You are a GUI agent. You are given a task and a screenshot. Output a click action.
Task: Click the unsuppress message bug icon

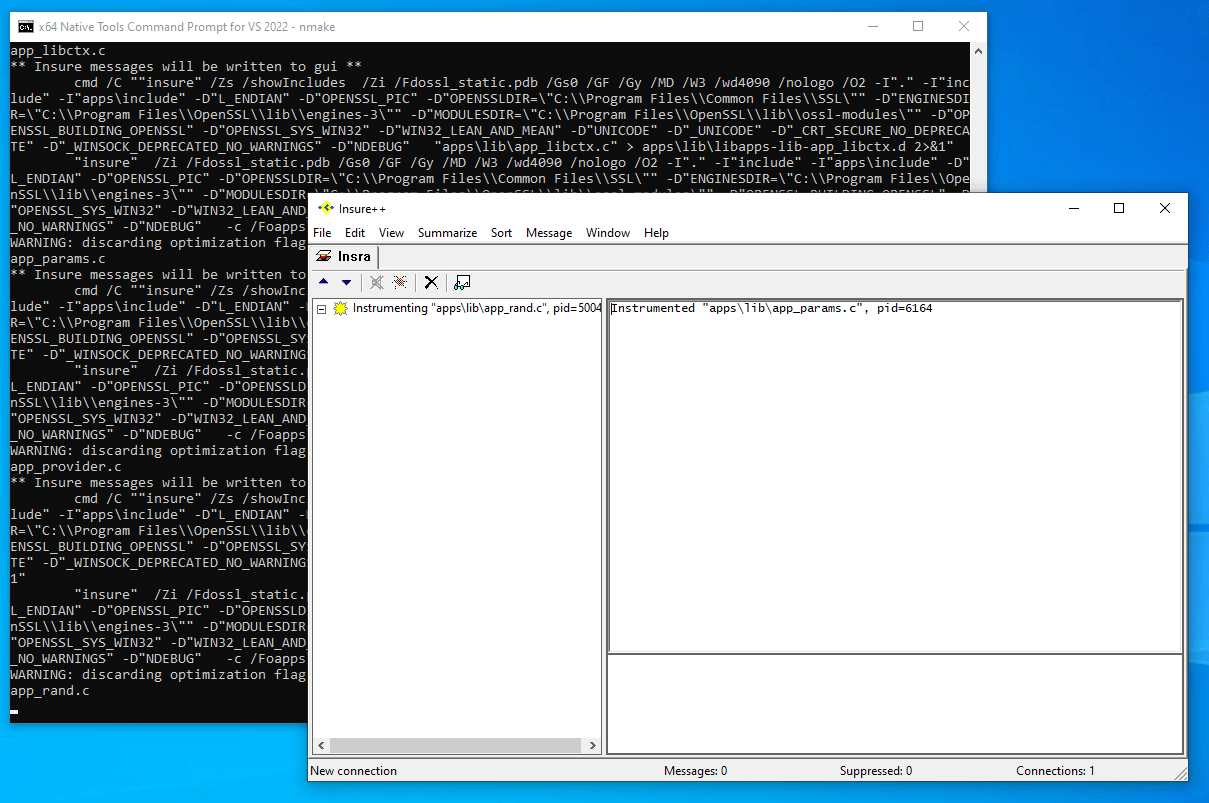[400, 282]
